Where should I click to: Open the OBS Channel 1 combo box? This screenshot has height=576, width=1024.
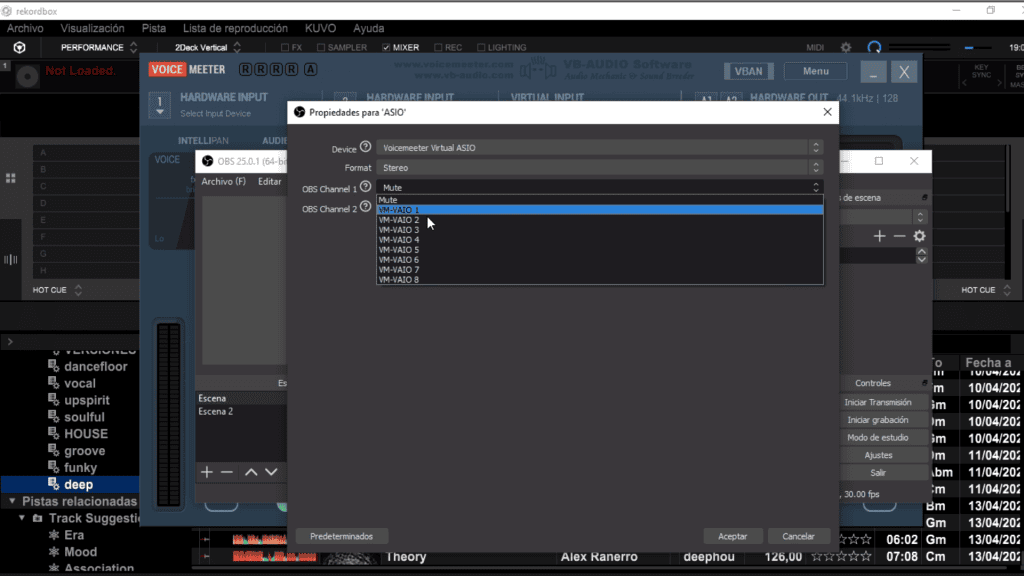pos(600,187)
